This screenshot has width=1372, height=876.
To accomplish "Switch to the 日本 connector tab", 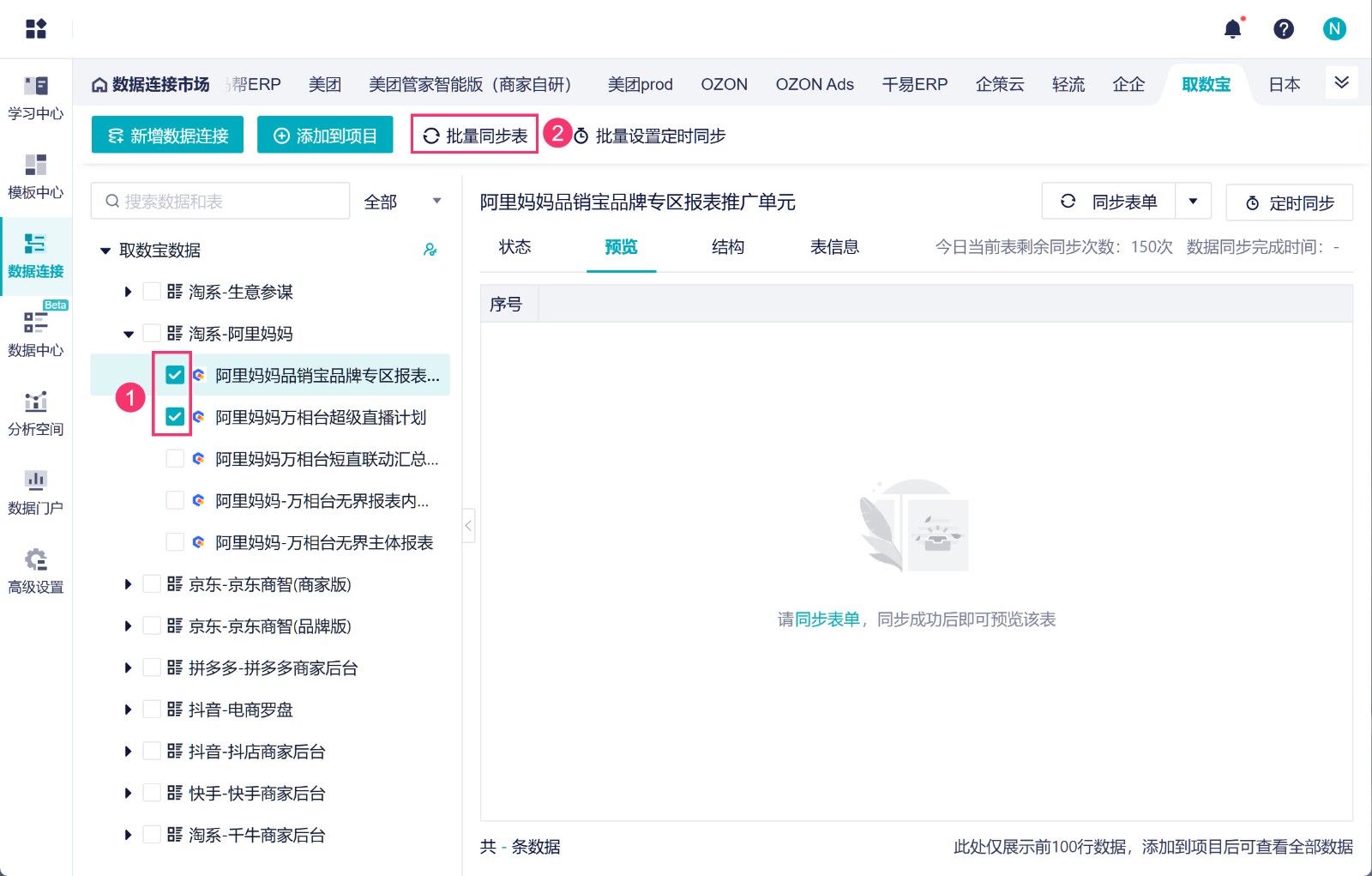I will coord(1285,85).
